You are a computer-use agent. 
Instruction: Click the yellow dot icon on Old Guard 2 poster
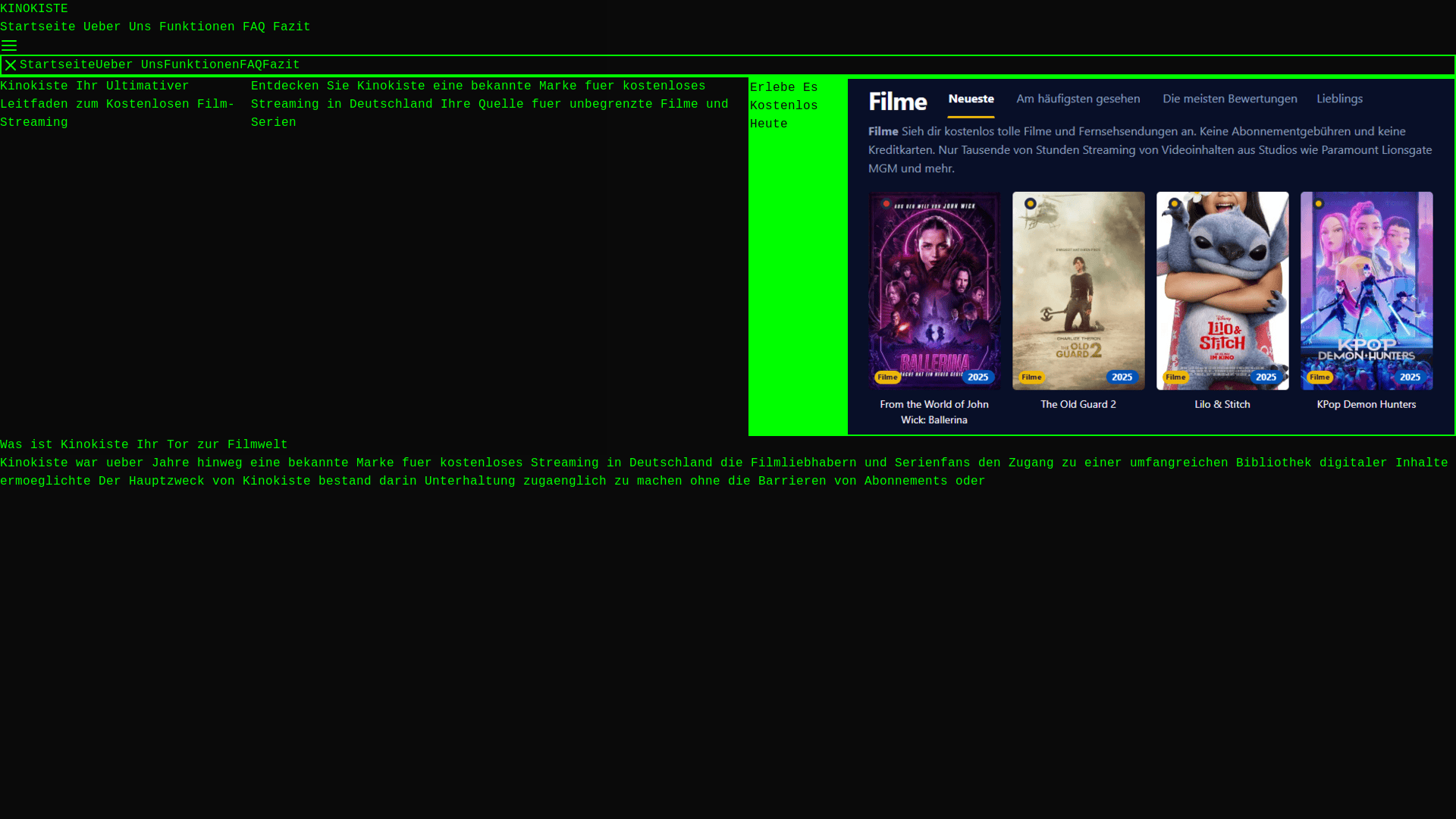click(1030, 204)
